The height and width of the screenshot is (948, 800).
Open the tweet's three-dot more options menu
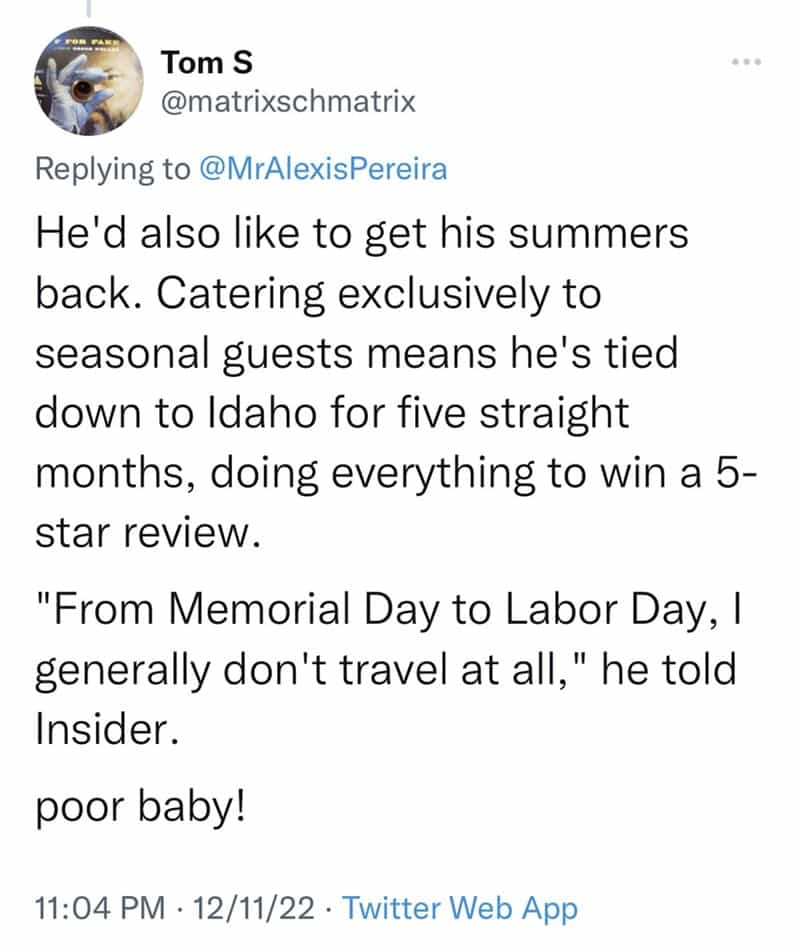(746, 63)
